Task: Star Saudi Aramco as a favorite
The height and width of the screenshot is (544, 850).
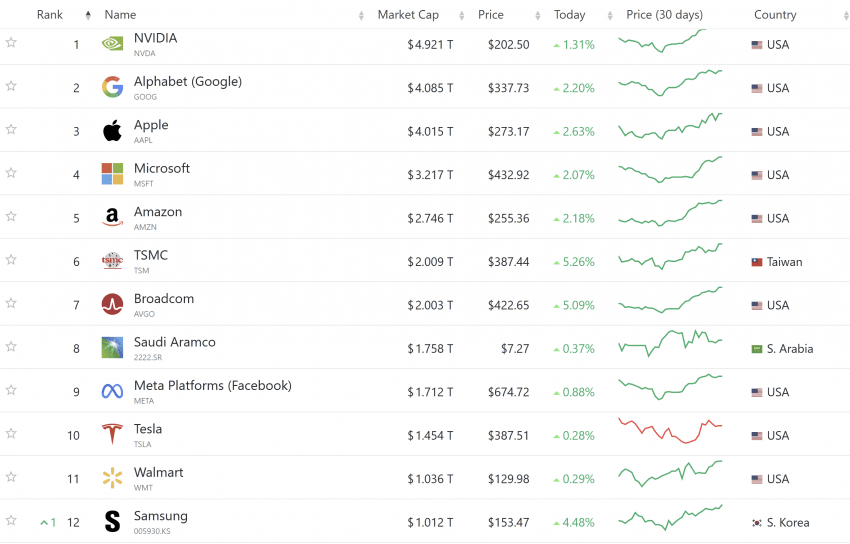Action: (x=11, y=346)
